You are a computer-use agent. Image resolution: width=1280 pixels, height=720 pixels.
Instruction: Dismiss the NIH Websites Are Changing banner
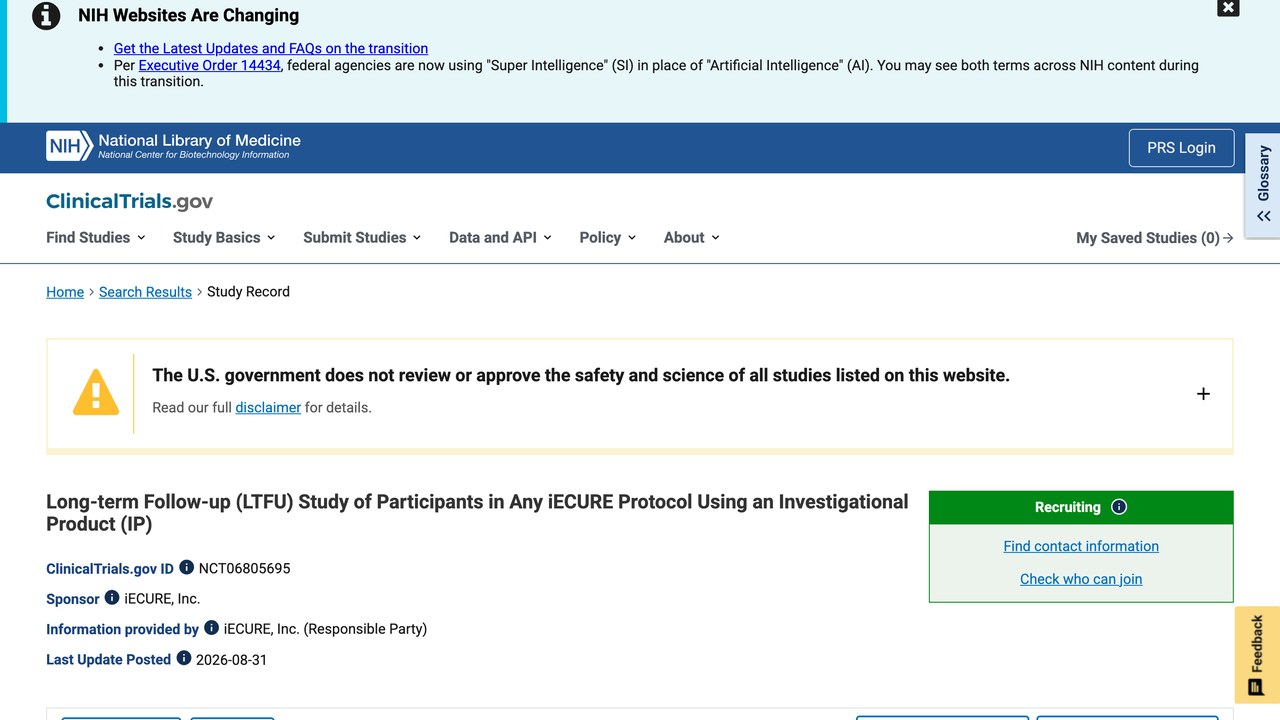[1228, 8]
